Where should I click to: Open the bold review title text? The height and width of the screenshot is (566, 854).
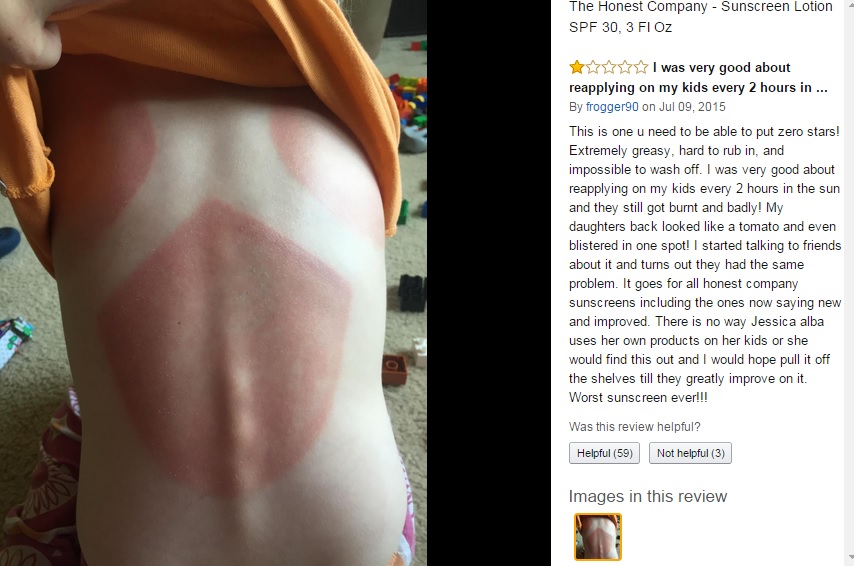point(698,77)
